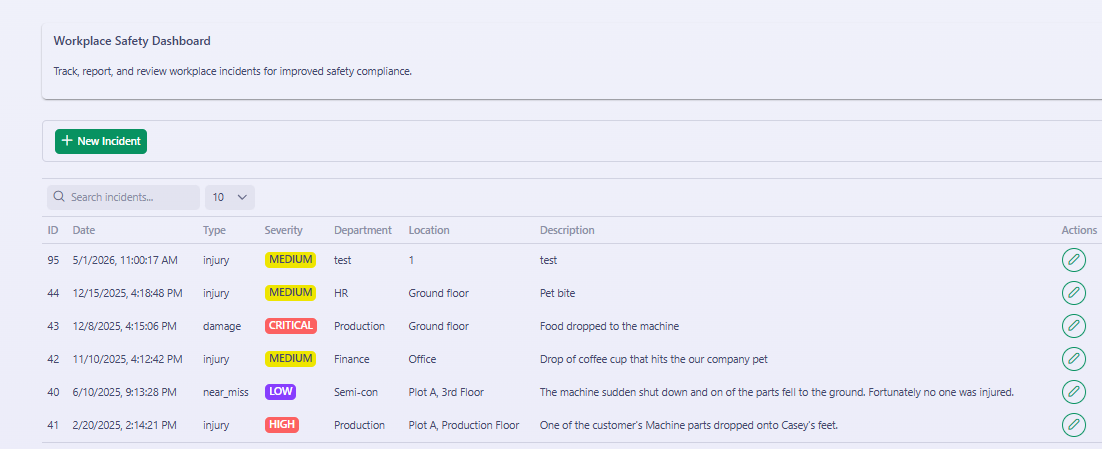Click the Pet bite description
1102x449 pixels.
(x=557, y=293)
